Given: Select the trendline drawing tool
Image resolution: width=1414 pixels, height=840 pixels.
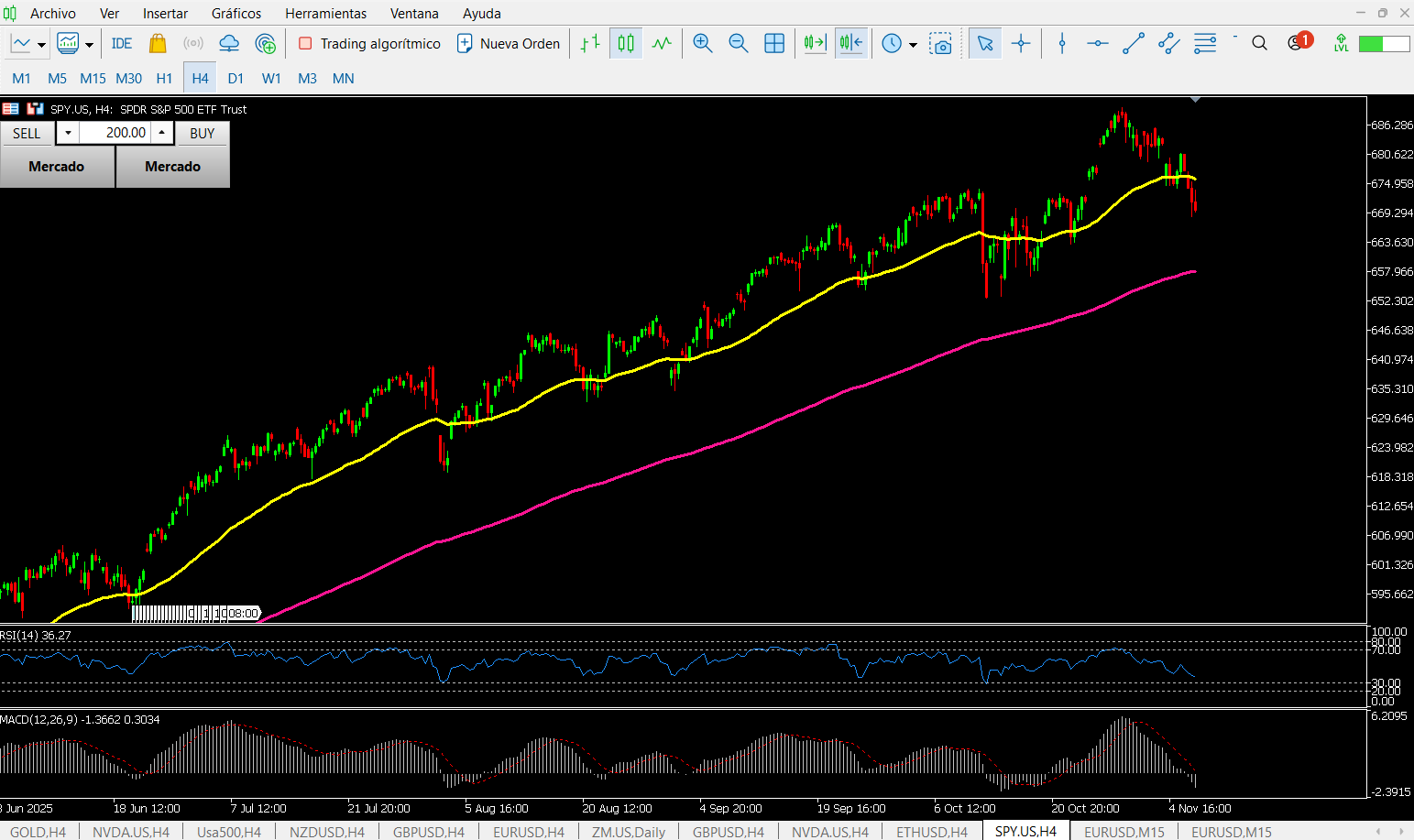Looking at the screenshot, I should point(1133,43).
